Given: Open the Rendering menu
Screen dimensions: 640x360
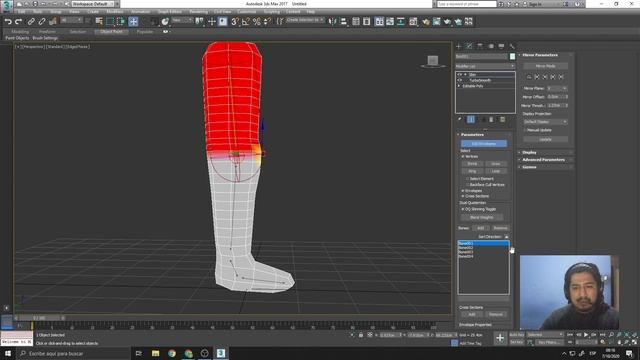Looking at the screenshot, I should point(198,12).
